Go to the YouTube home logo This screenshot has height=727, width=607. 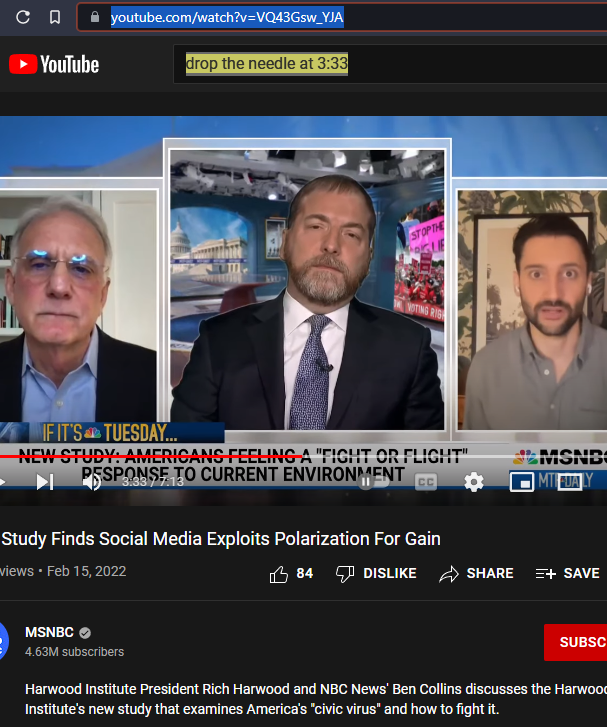(54, 64)
